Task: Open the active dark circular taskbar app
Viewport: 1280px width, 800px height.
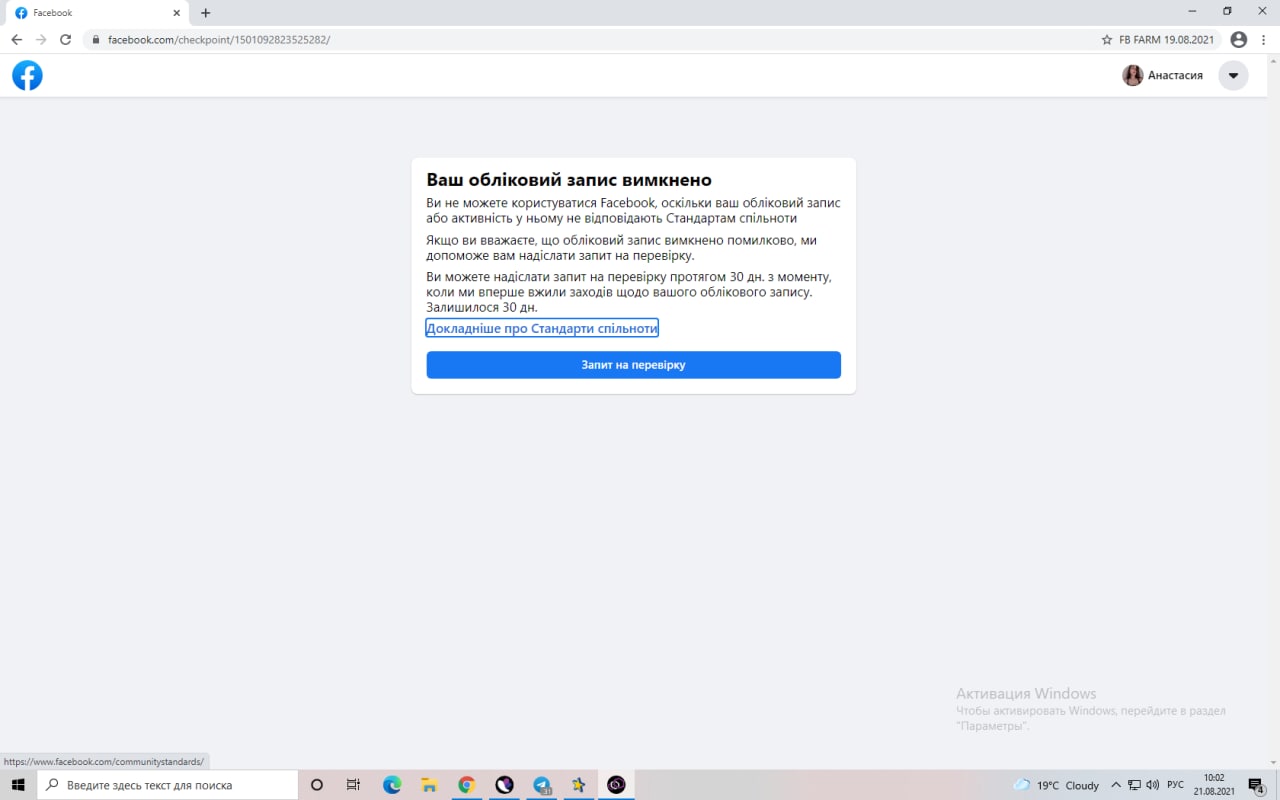Action: click(616, 785)
